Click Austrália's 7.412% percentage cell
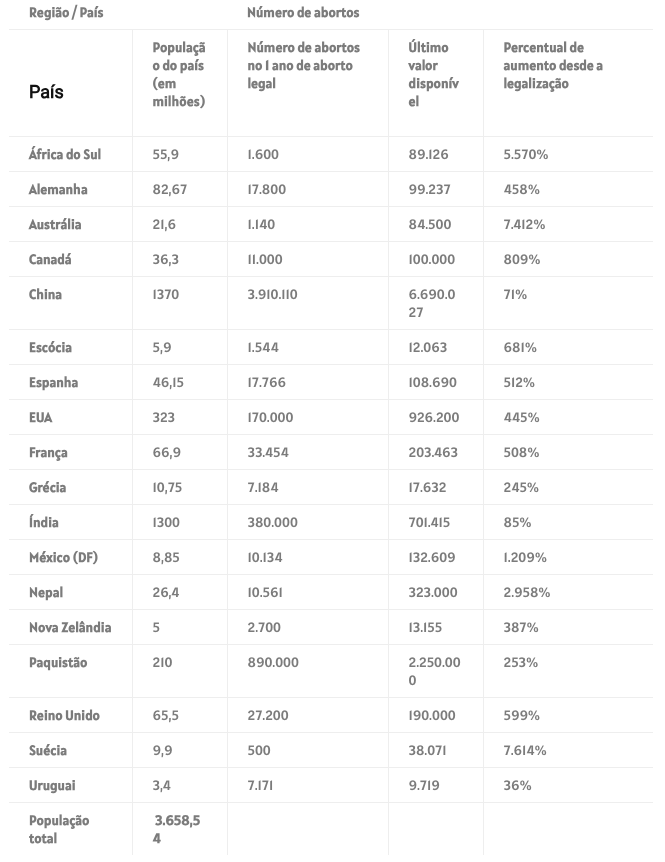This screenshot has height=862, width=665. coord(524,224)
